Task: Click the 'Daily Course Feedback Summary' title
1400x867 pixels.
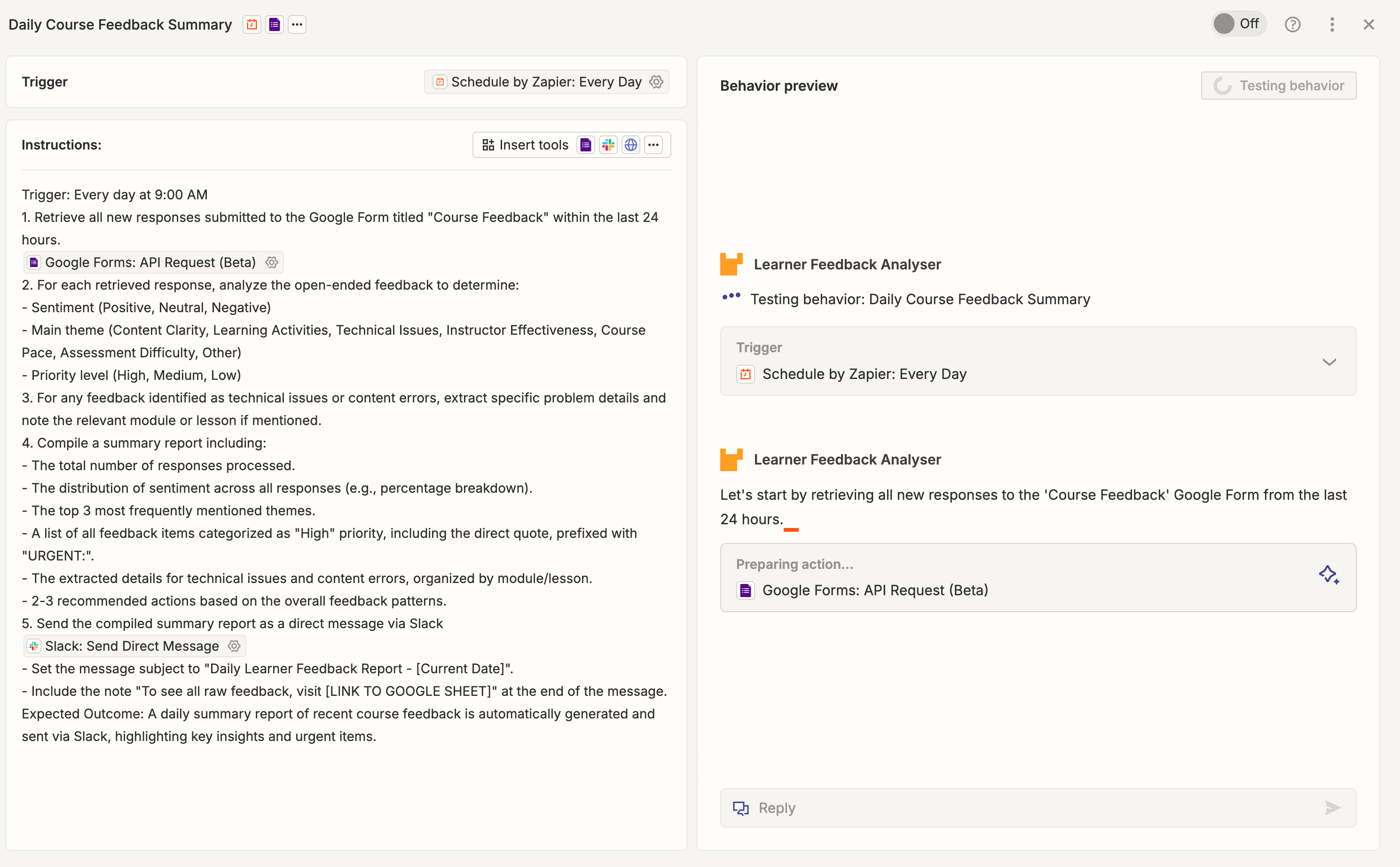Action: click(x=120, y=24)
